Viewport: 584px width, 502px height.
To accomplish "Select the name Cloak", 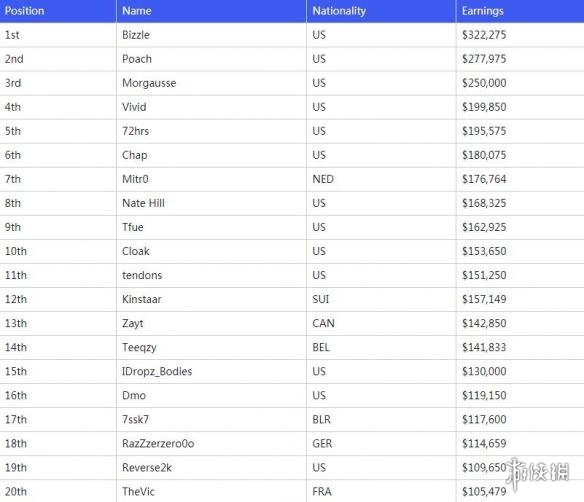I will tap(136, 251).
